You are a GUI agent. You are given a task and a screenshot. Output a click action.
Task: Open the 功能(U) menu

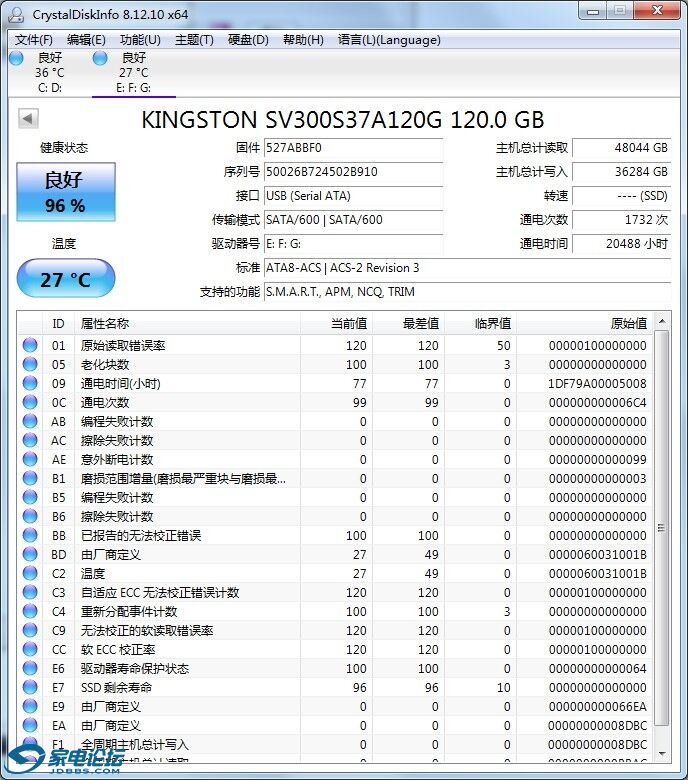(x=140, y=40)
